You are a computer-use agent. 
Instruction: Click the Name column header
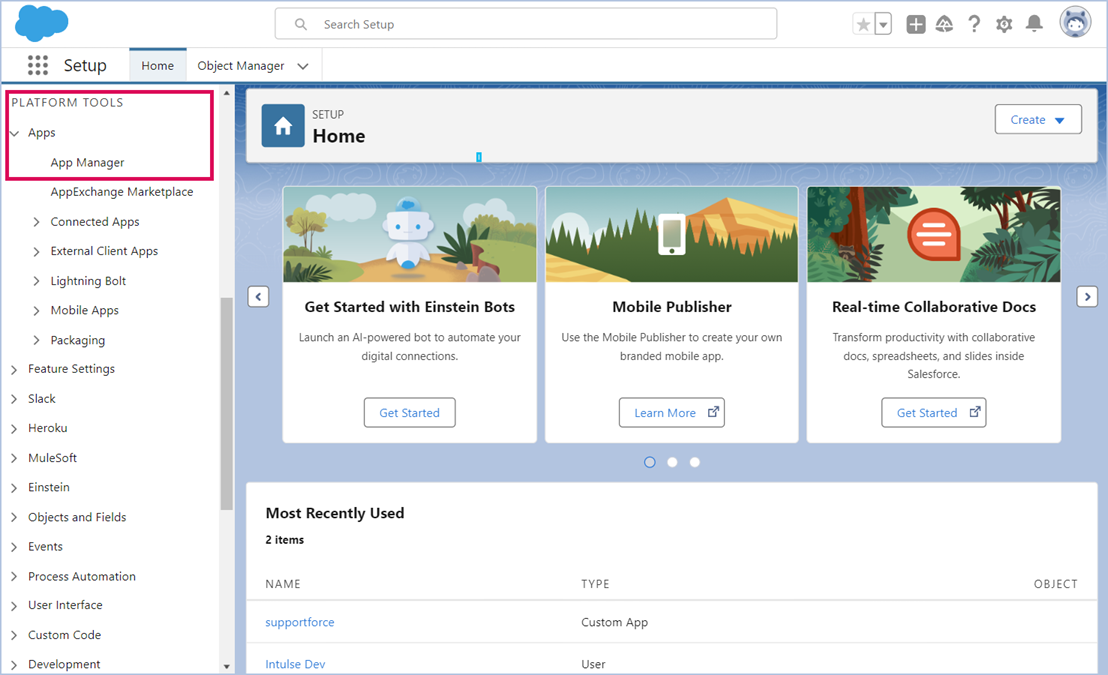tap(283, 584)
